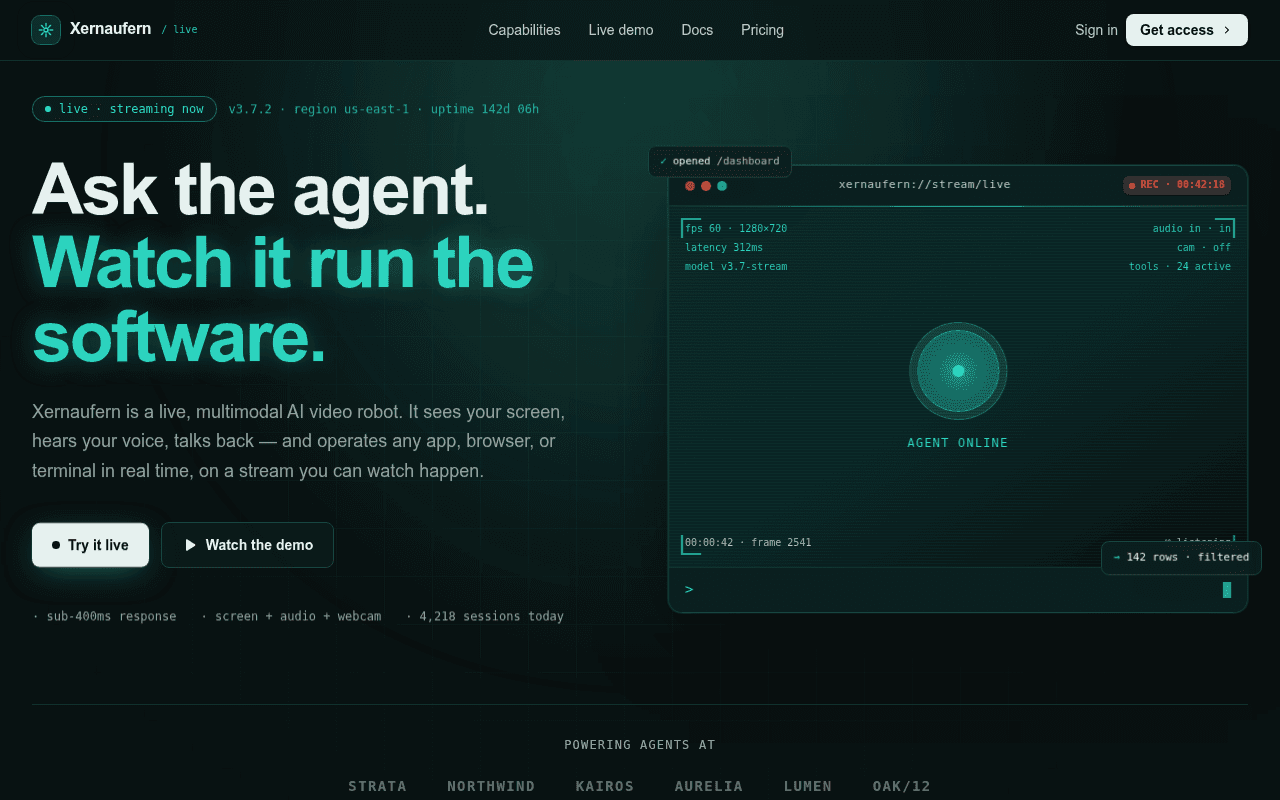The image size is (1280, 800).
Task: Click the cam · off readout
Action: (1204, 247)
